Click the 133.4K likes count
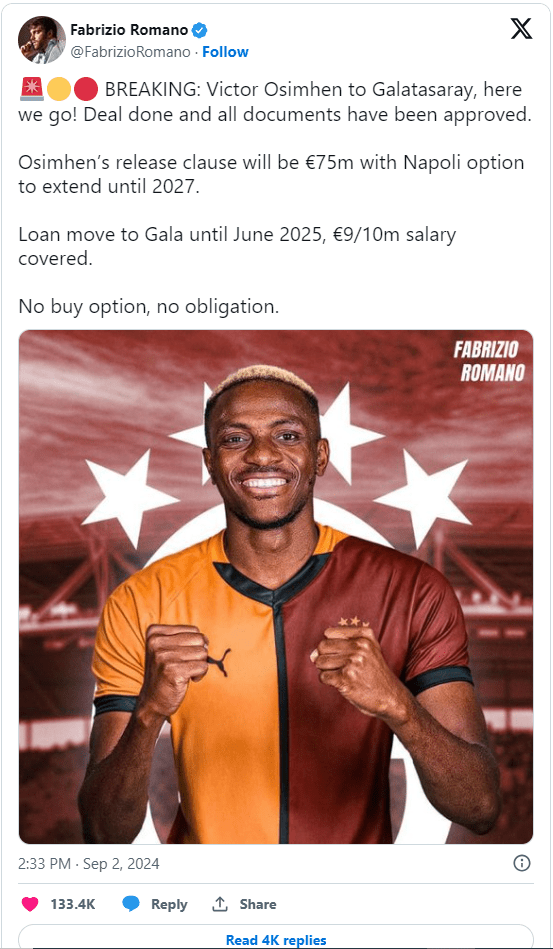This screenshot has height=949, width=553. click(73, 904)
